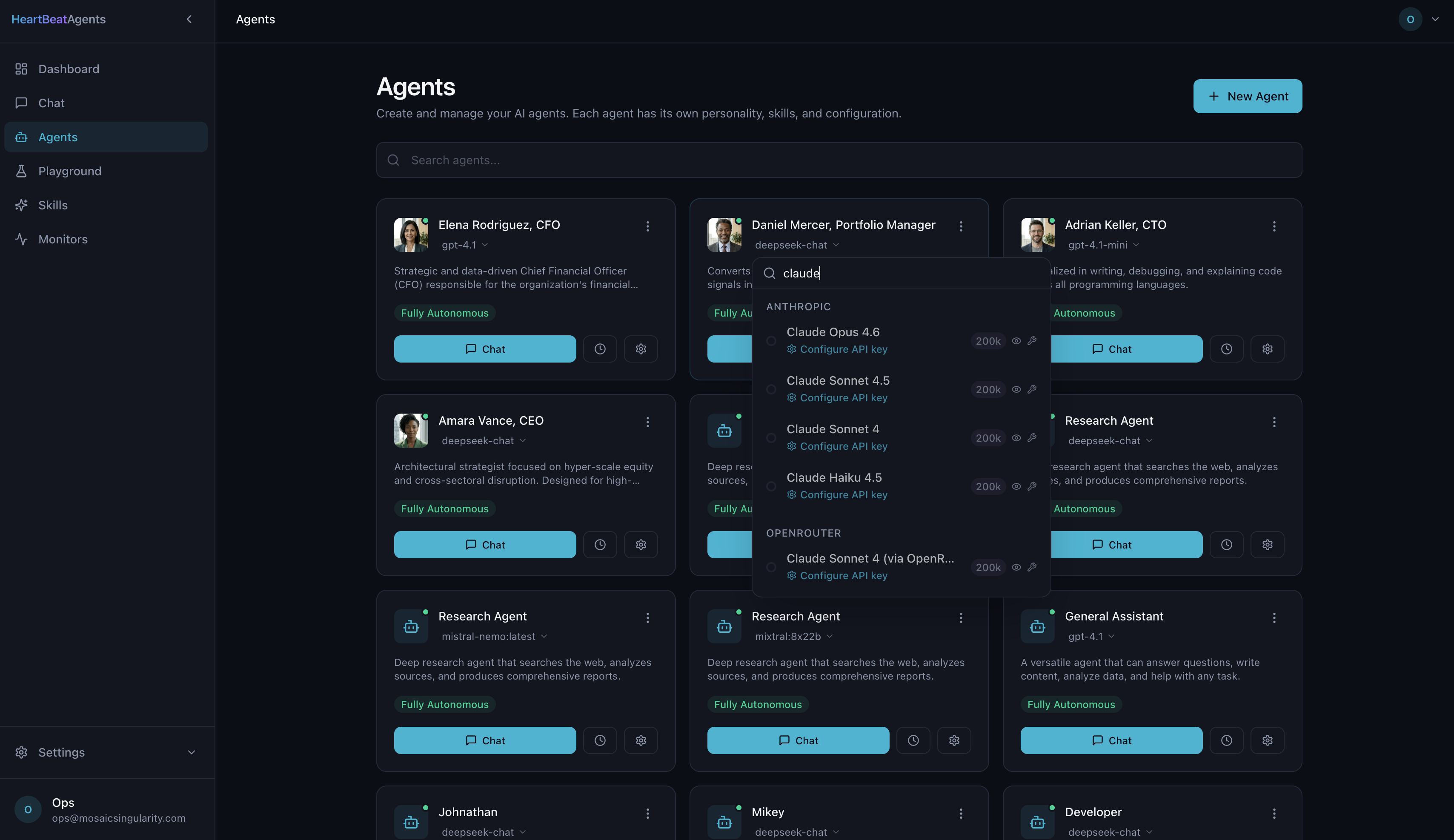
Task: Open more options for Elena Rodriguez, CFO
Action: point(647,226)
